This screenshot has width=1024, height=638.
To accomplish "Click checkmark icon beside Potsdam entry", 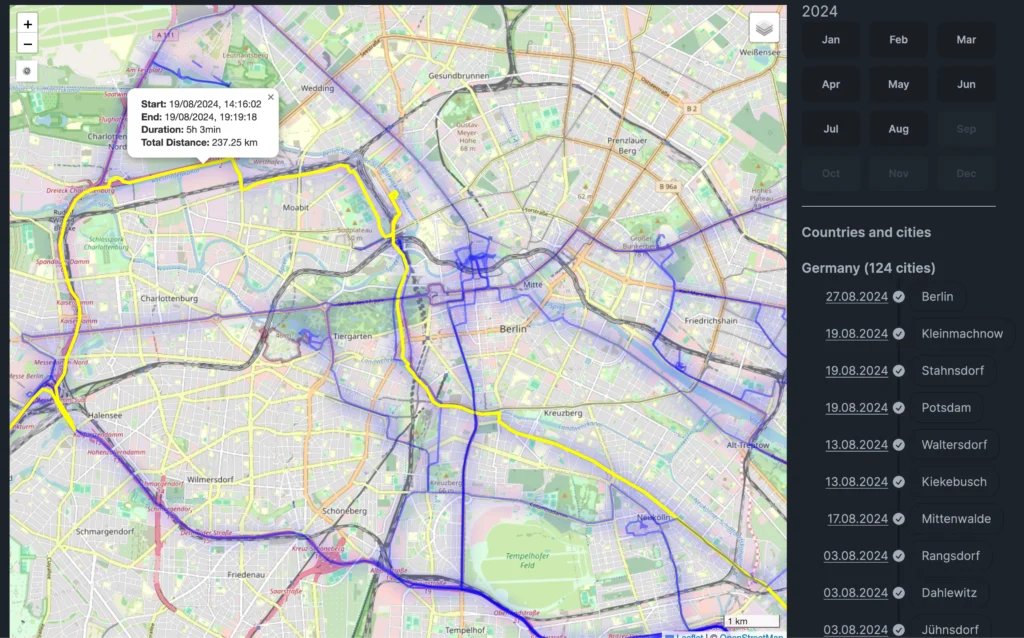I will click(899, 408).
